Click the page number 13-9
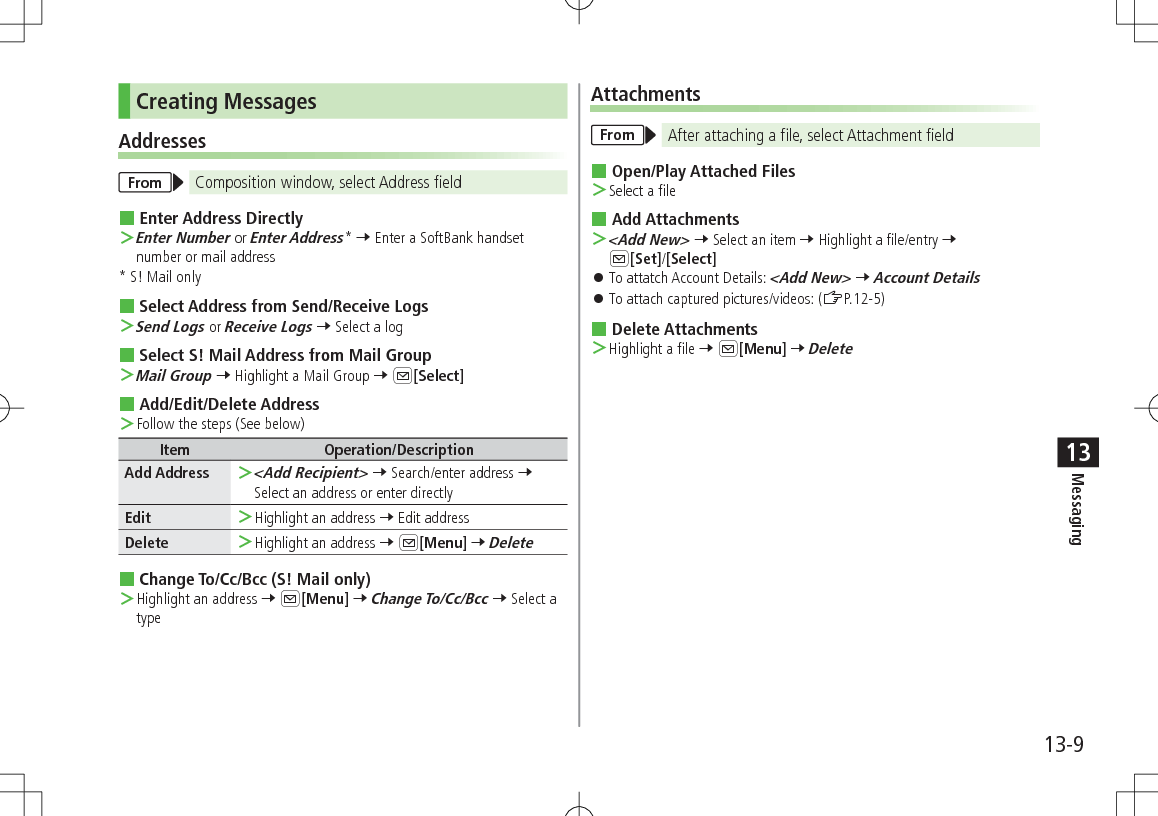 click(1065, 744)
